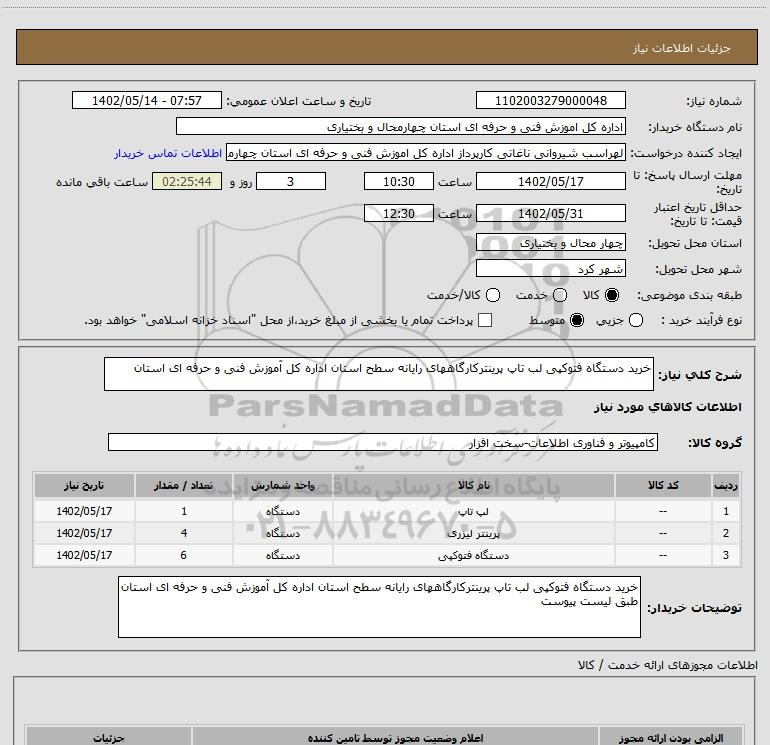Click the تاریخ نیاز column header

(84, 486)
